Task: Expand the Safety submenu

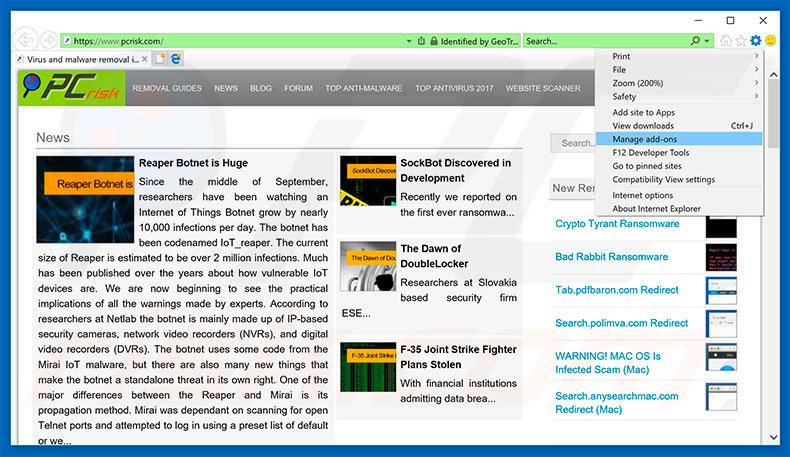Action: (679, 96)
